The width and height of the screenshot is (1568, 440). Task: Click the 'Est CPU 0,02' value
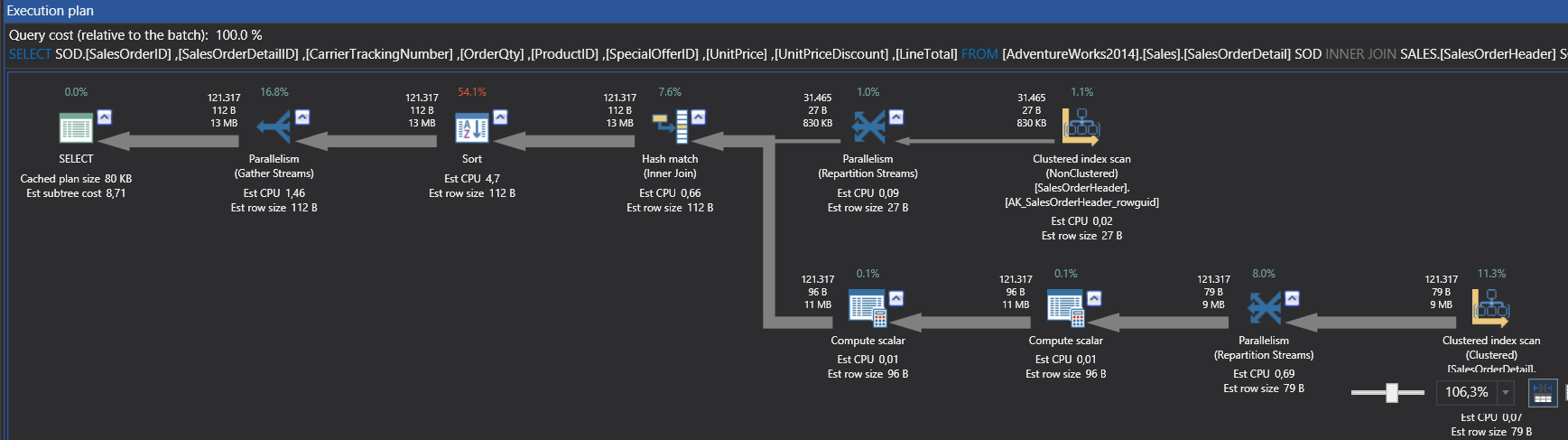(1081, 221)
